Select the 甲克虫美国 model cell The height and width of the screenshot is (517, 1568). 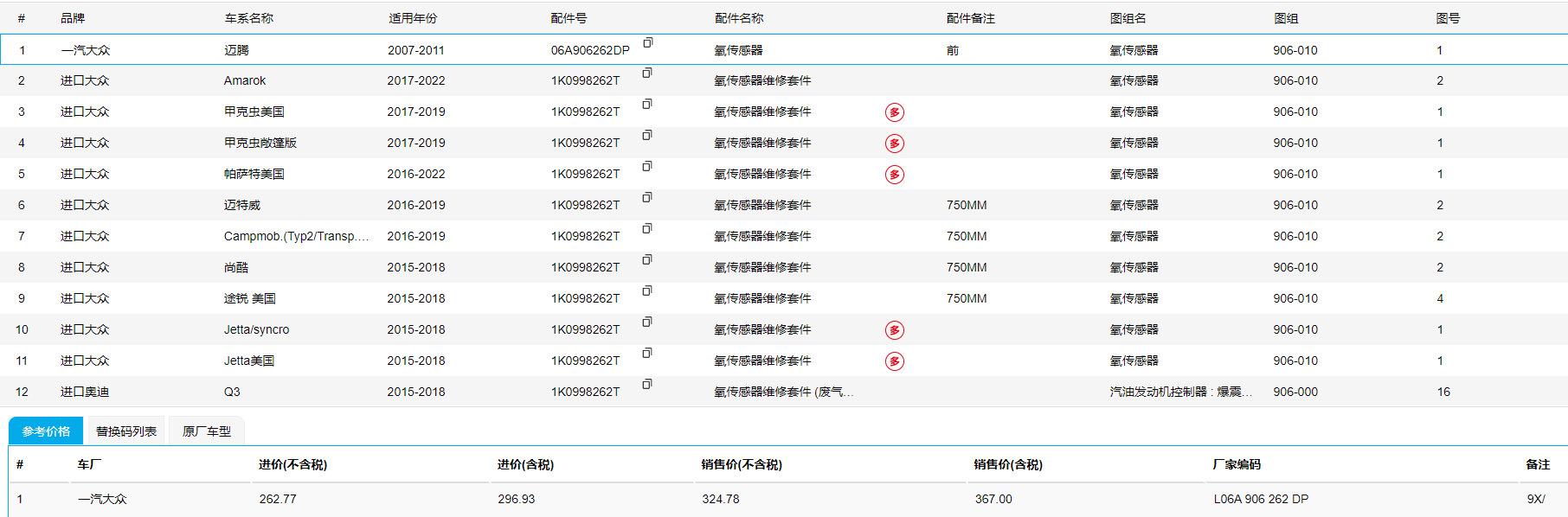pyautogui.click(x=254, y=112)
